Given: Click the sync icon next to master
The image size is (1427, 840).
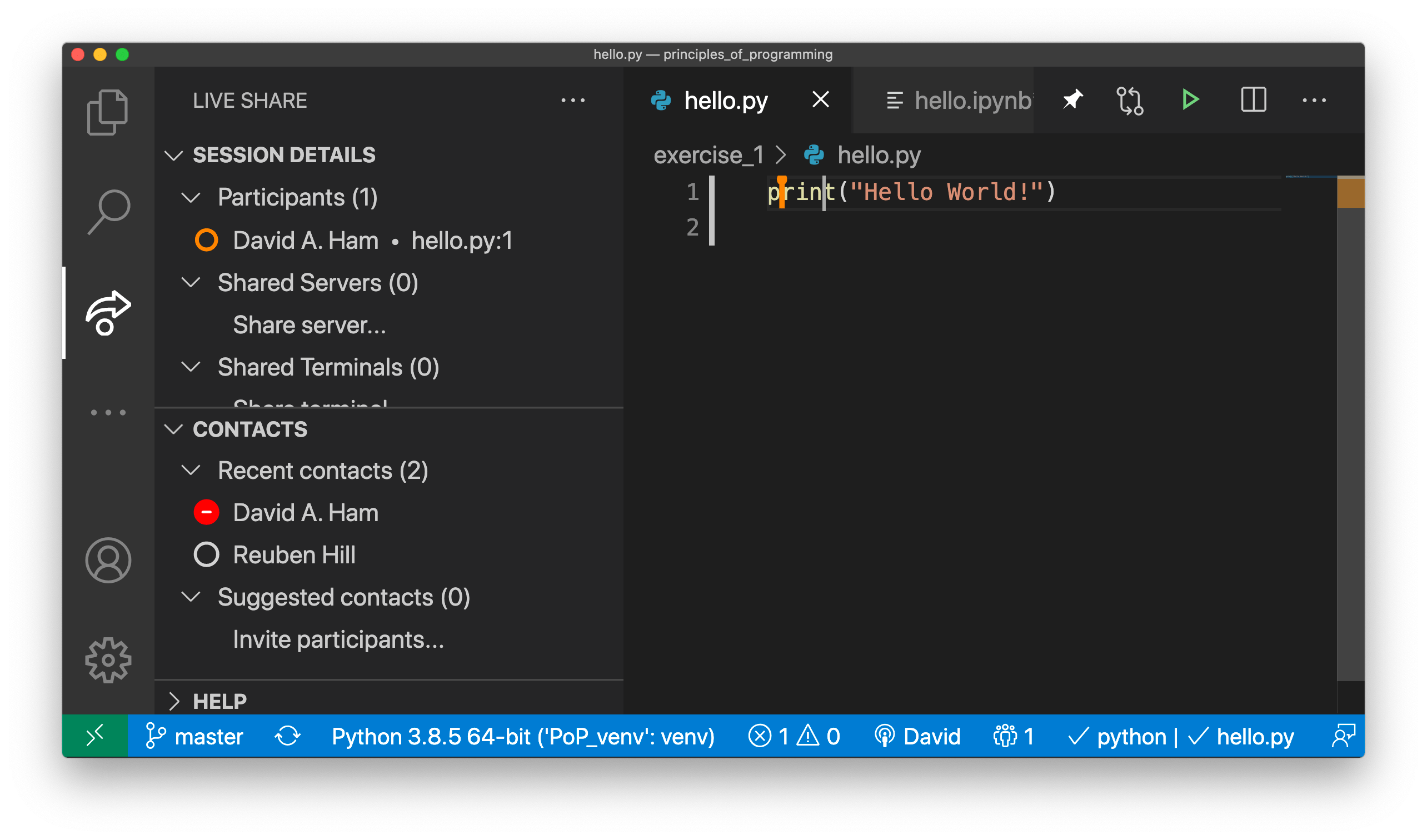Looking at the screenshot, I should coord(288,736).
